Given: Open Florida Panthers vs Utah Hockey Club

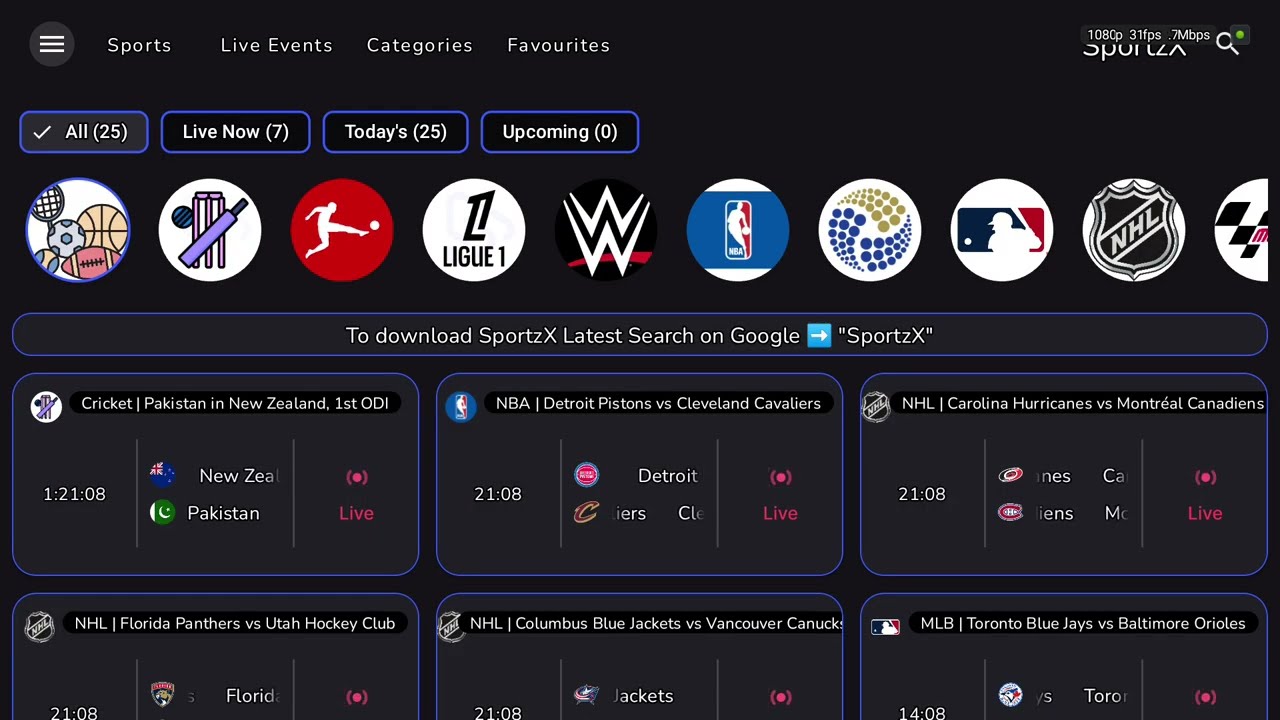Looking at the screenshot, I should point(215,657).
